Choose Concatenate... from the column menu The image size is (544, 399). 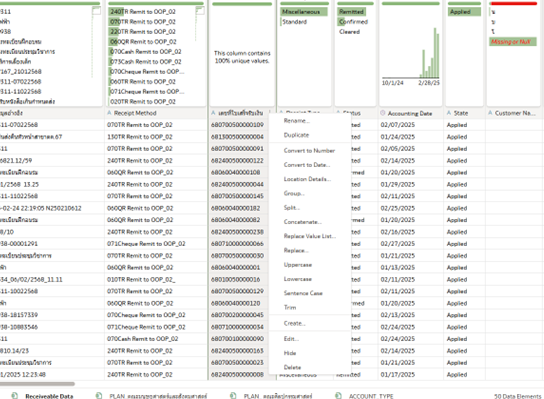tap(303, 222)
